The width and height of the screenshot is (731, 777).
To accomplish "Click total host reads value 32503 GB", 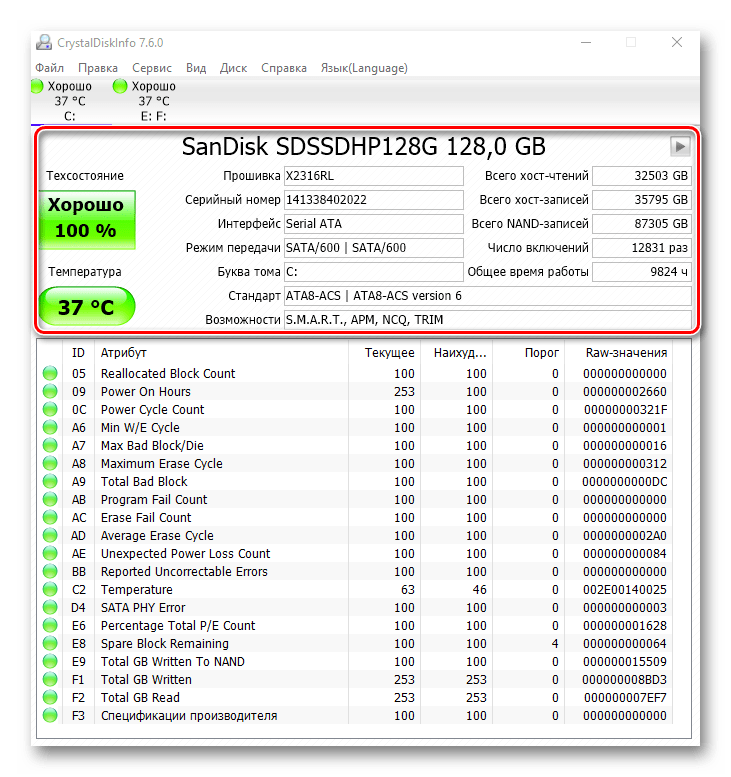I will coord(642,176).
